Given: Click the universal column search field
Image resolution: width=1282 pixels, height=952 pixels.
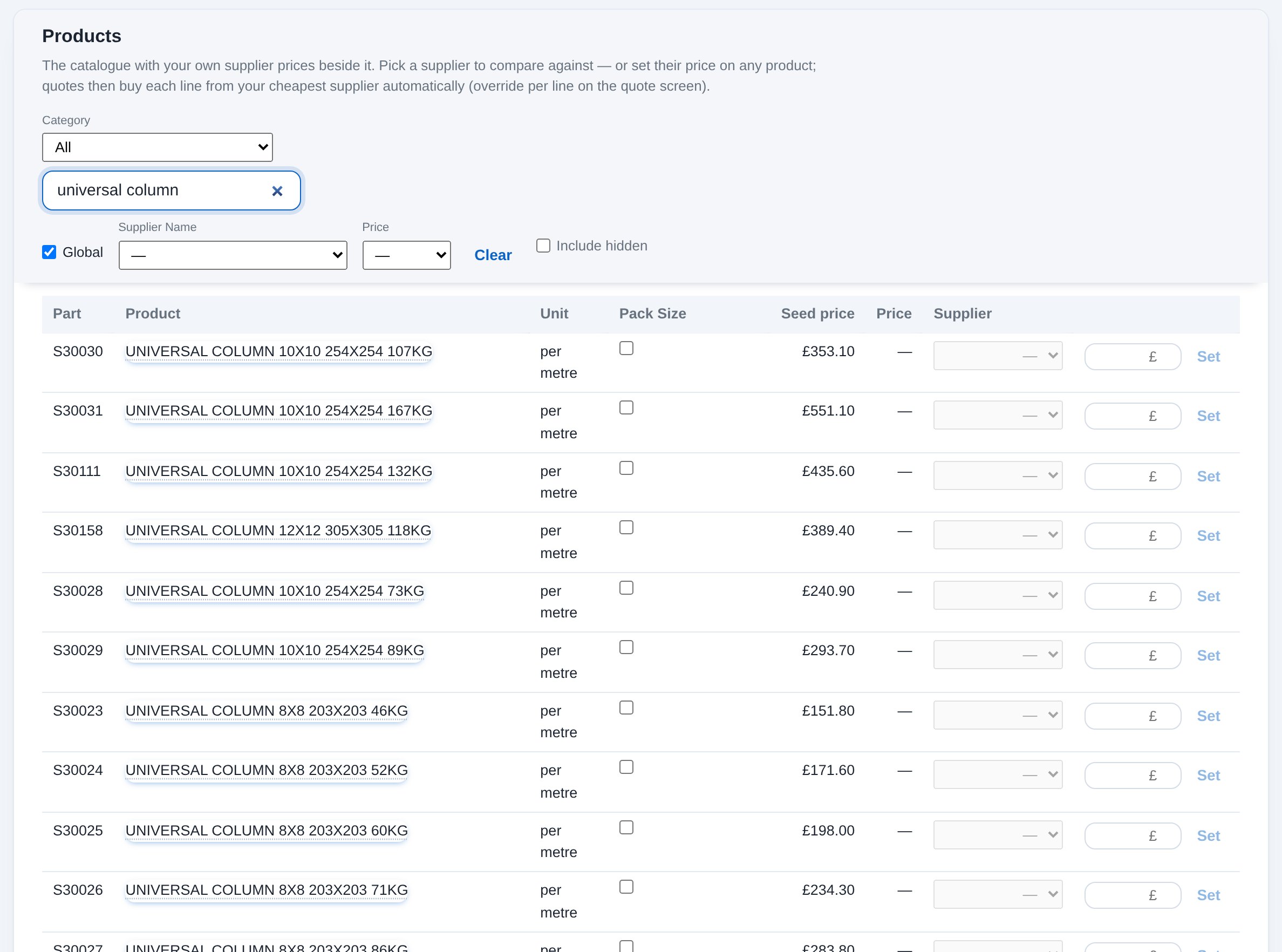Looking at the screenshot, I should point(171,191).
